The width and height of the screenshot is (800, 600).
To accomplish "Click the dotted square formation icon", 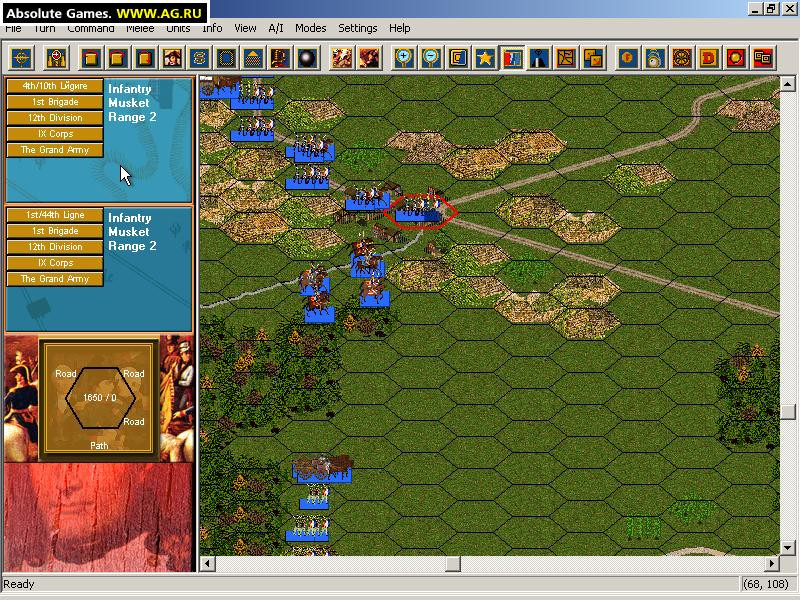I will click(227, 58).
